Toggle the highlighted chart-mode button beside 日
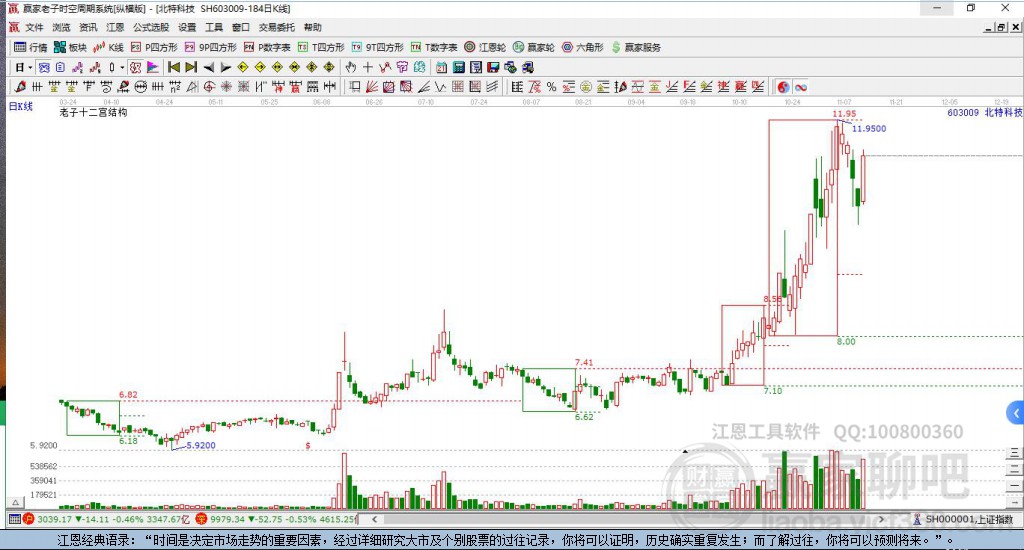 (44, 67)
